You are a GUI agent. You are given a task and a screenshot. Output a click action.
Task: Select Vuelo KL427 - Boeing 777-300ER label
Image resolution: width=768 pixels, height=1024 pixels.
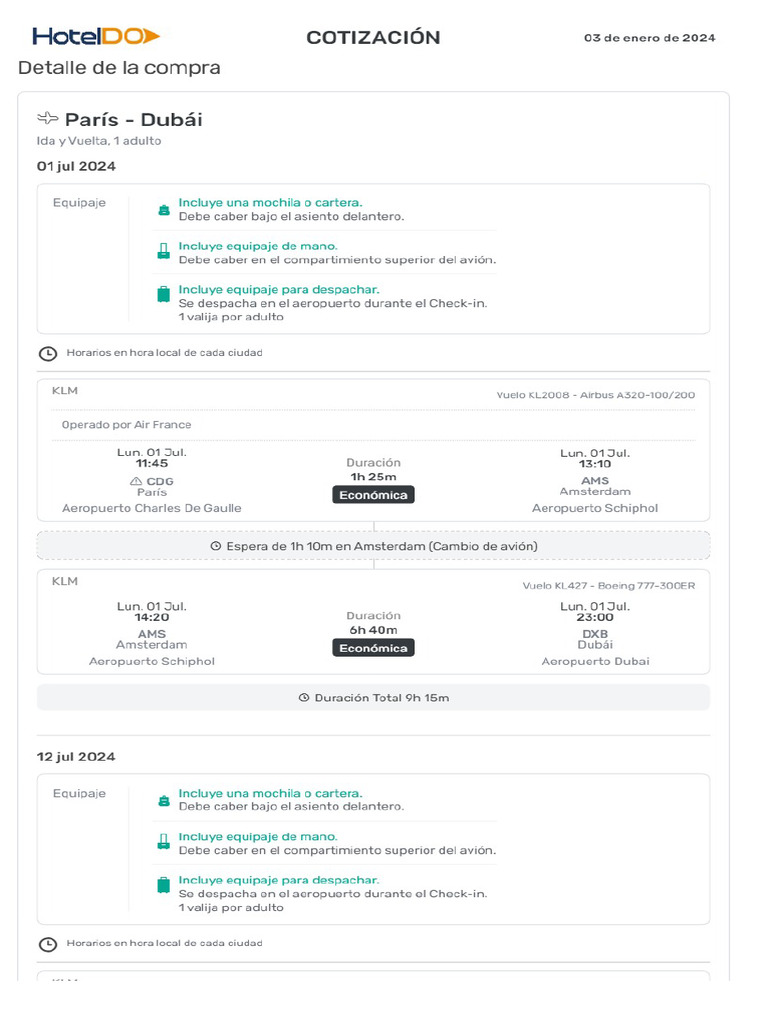pos(608,586)
